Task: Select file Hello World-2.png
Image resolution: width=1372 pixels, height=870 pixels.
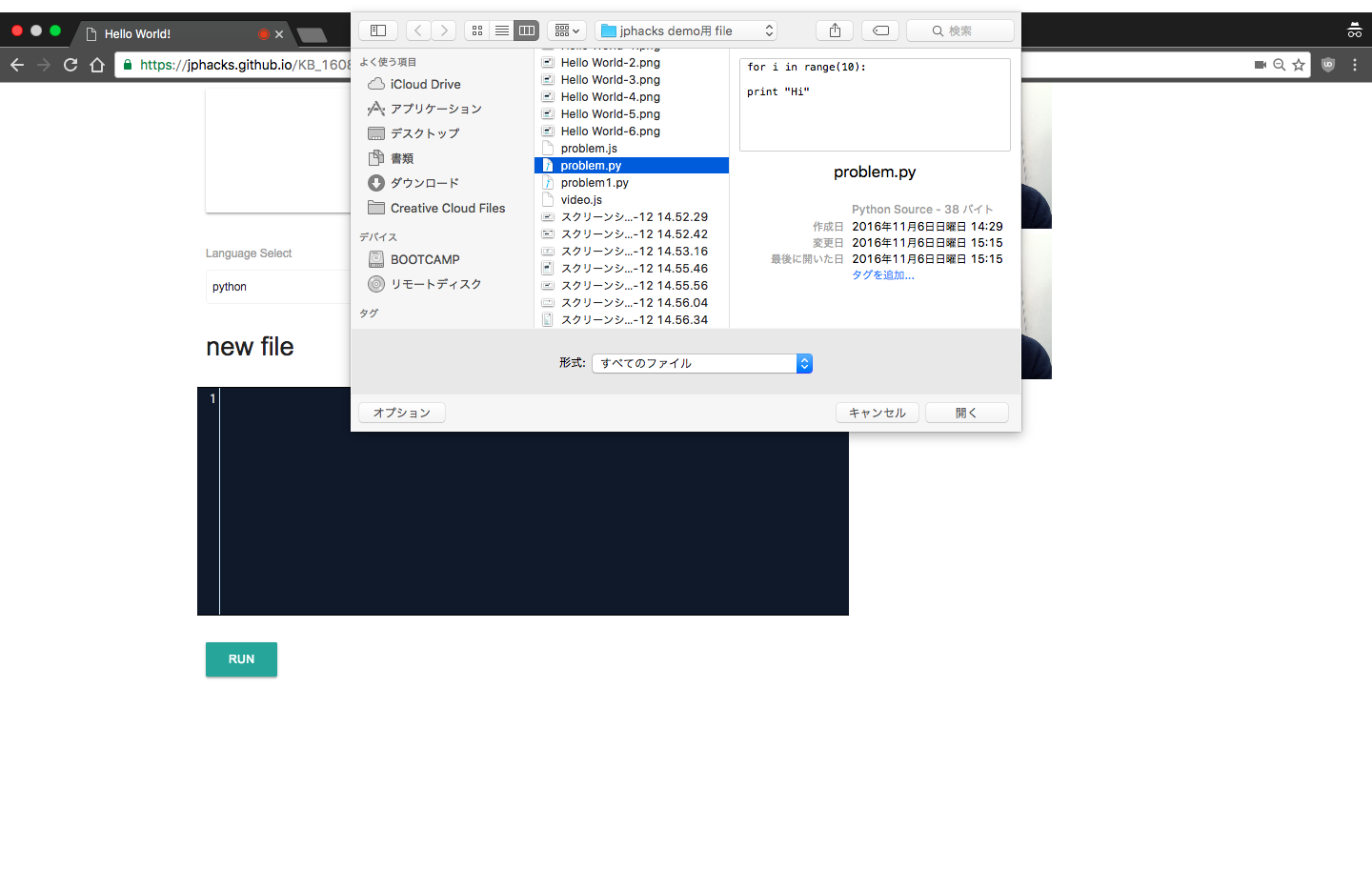Action: 632,63
